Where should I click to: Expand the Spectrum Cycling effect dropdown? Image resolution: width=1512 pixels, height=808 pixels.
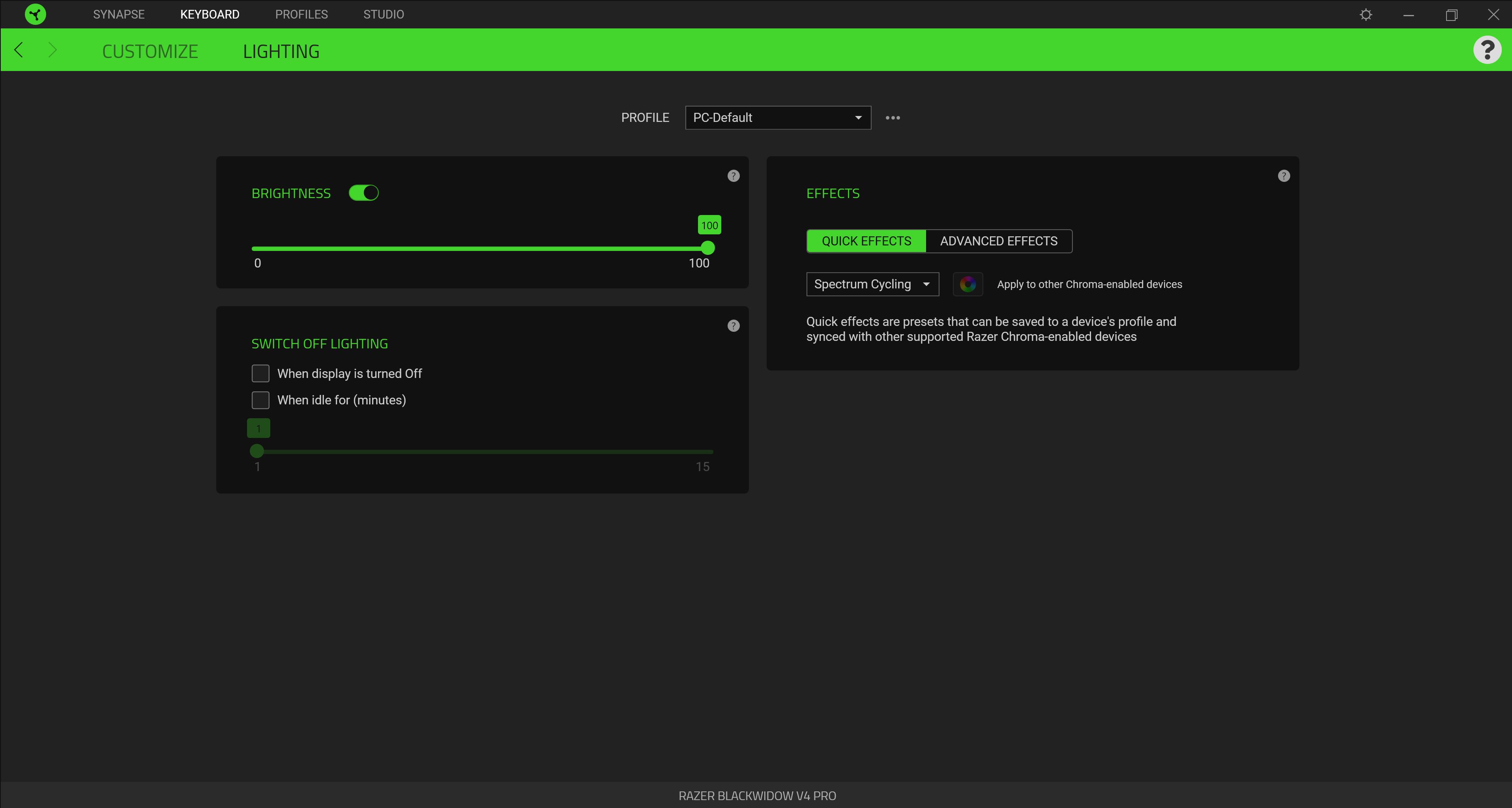[x=872, y=284]
